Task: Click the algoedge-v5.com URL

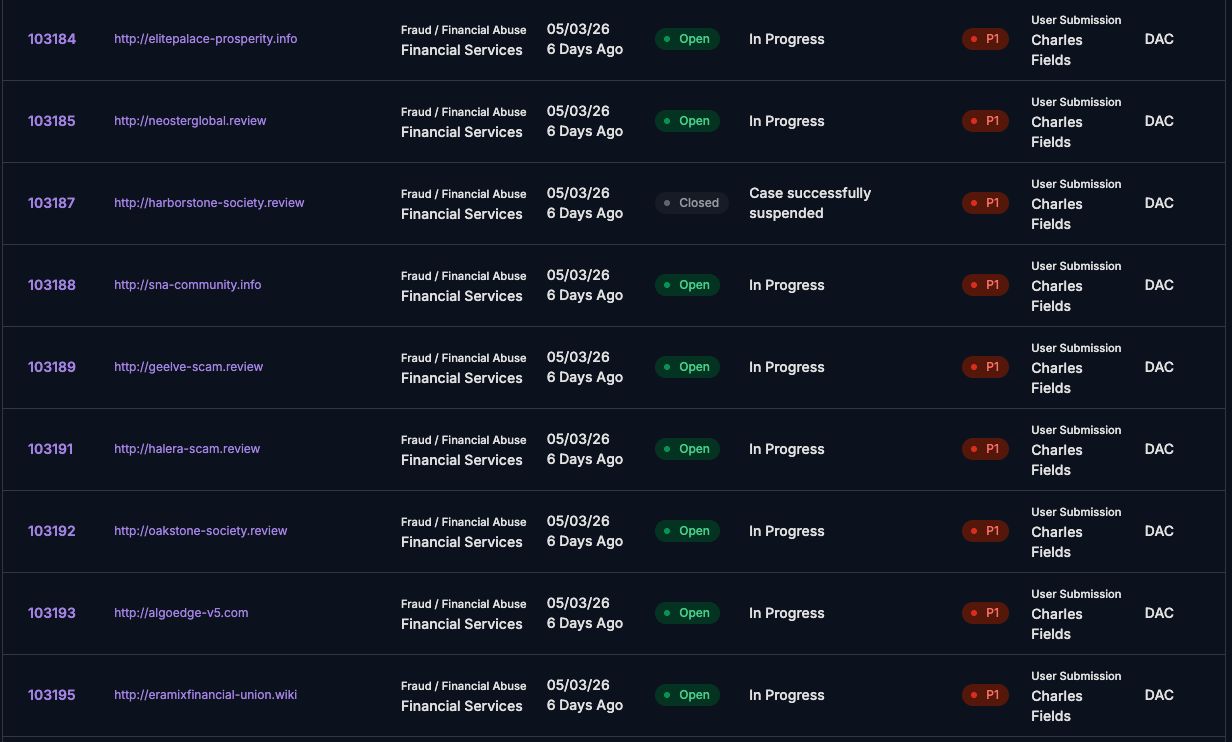Action: point(181,613)
